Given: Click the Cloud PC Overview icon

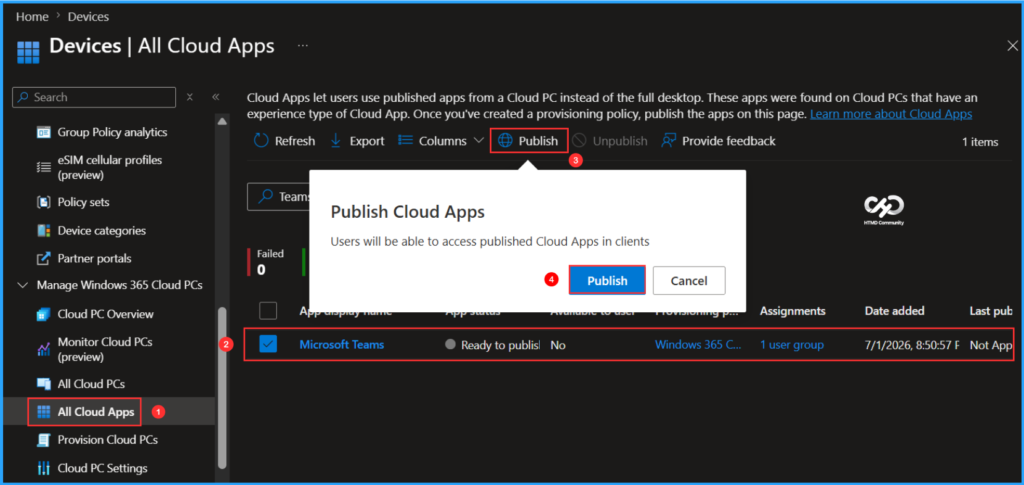Looking at the screenshot, I should [43, 314].
